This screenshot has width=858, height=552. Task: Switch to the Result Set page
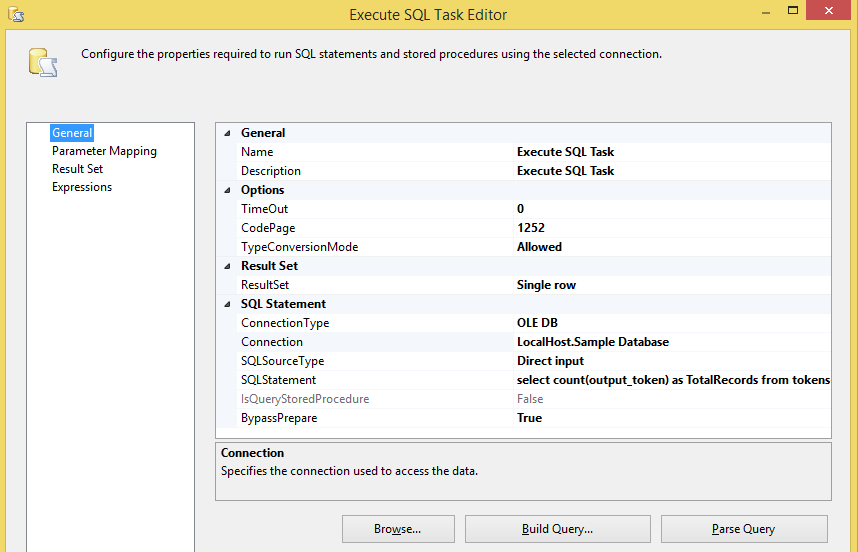pyautogui.click(x=77, y=169)
